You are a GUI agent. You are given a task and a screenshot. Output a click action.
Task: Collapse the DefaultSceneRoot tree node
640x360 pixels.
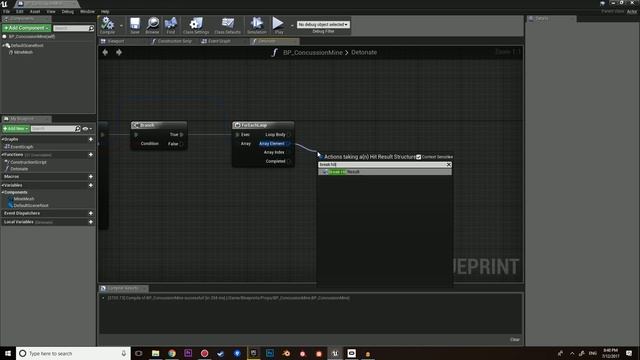click(x=3, y=45)
